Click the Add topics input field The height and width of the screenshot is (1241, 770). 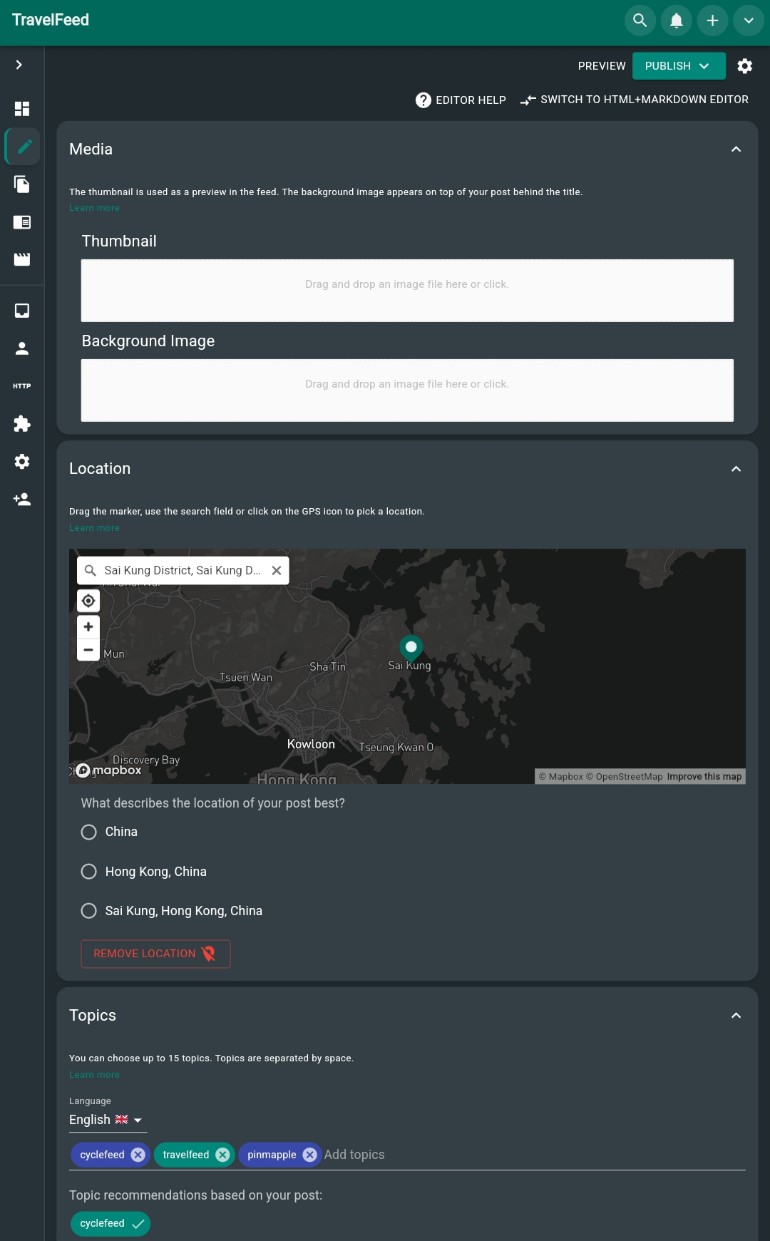click(x=534, y=1154)
